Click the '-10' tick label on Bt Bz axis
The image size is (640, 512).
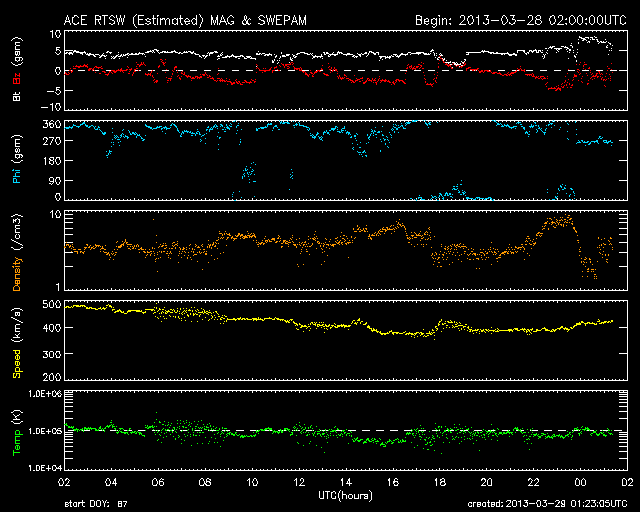(51, 107)
